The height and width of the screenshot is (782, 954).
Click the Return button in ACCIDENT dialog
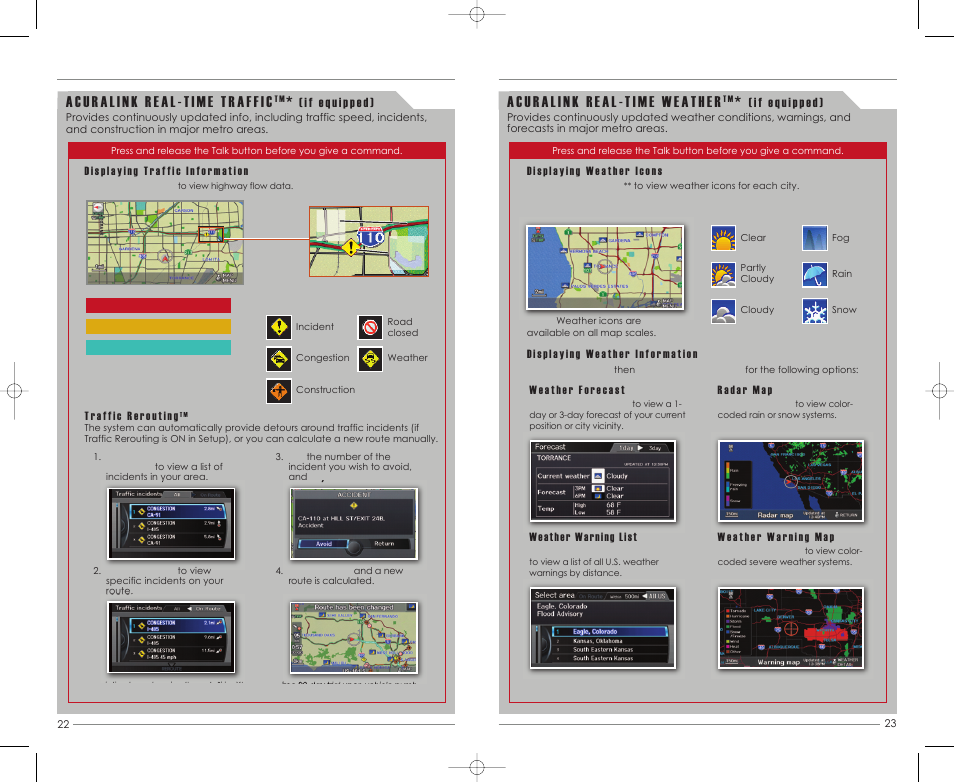click(x=384, y=544)
